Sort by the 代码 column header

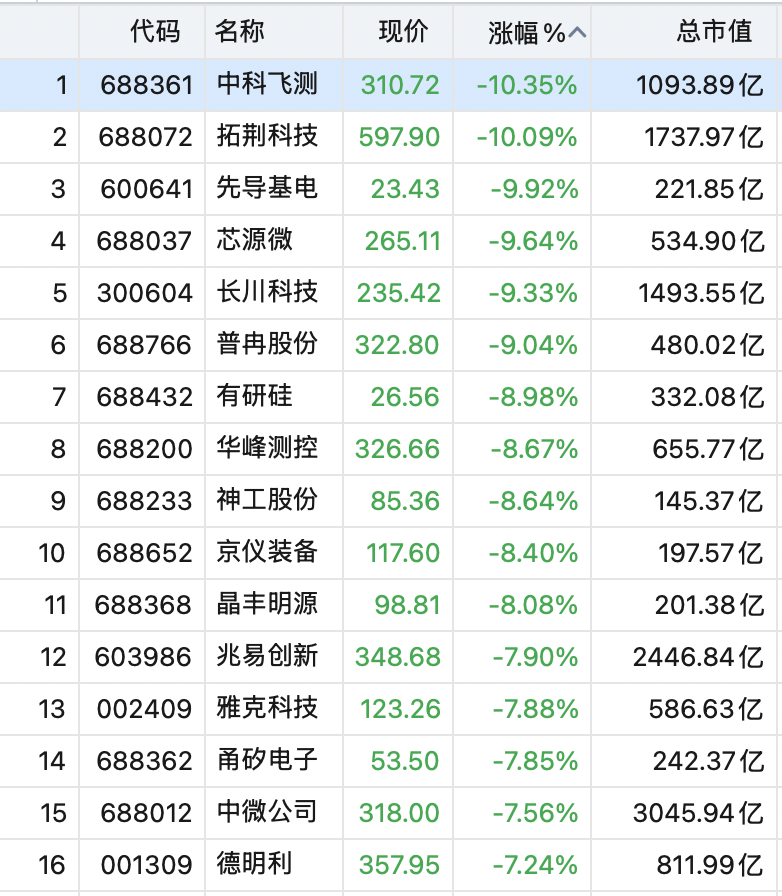(155, 31)
